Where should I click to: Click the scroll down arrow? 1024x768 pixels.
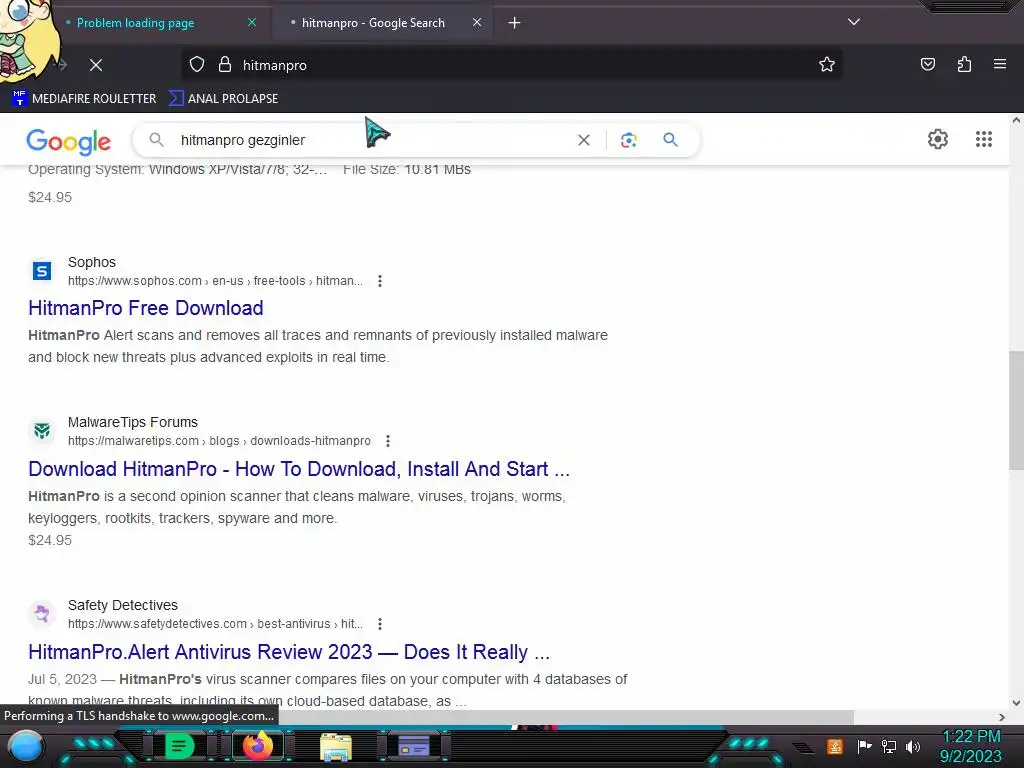coord(1016,703)
